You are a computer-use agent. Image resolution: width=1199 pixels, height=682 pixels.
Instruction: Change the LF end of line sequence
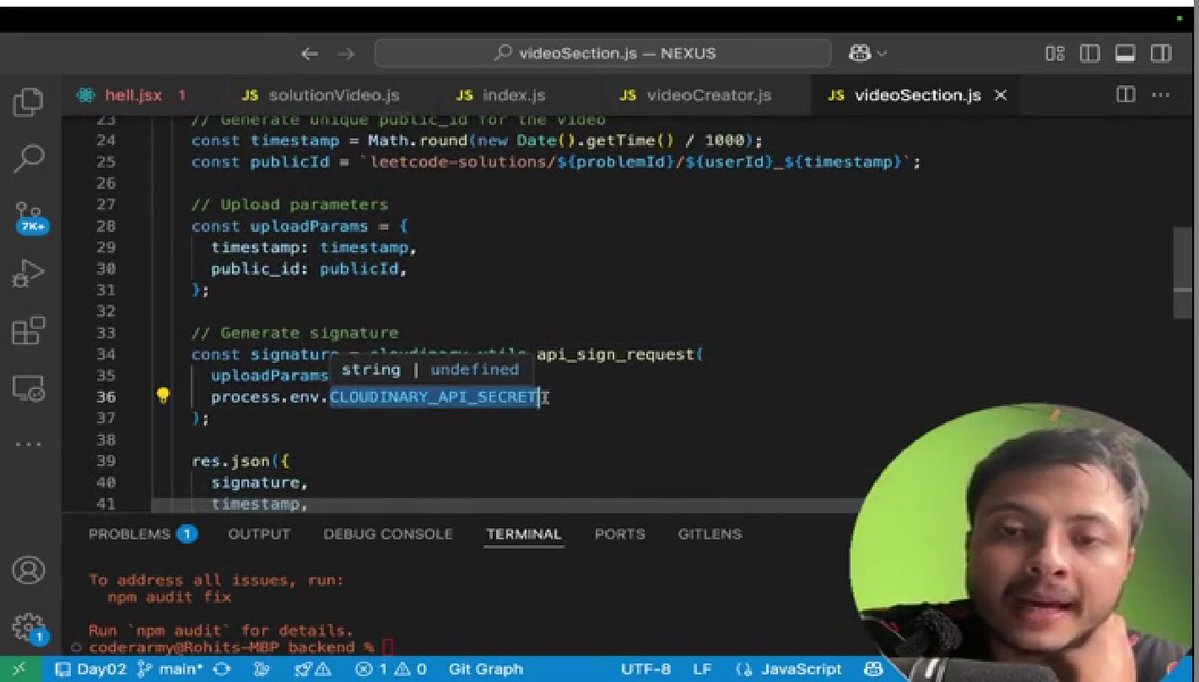pyautogui.click(x=702, y=669)
